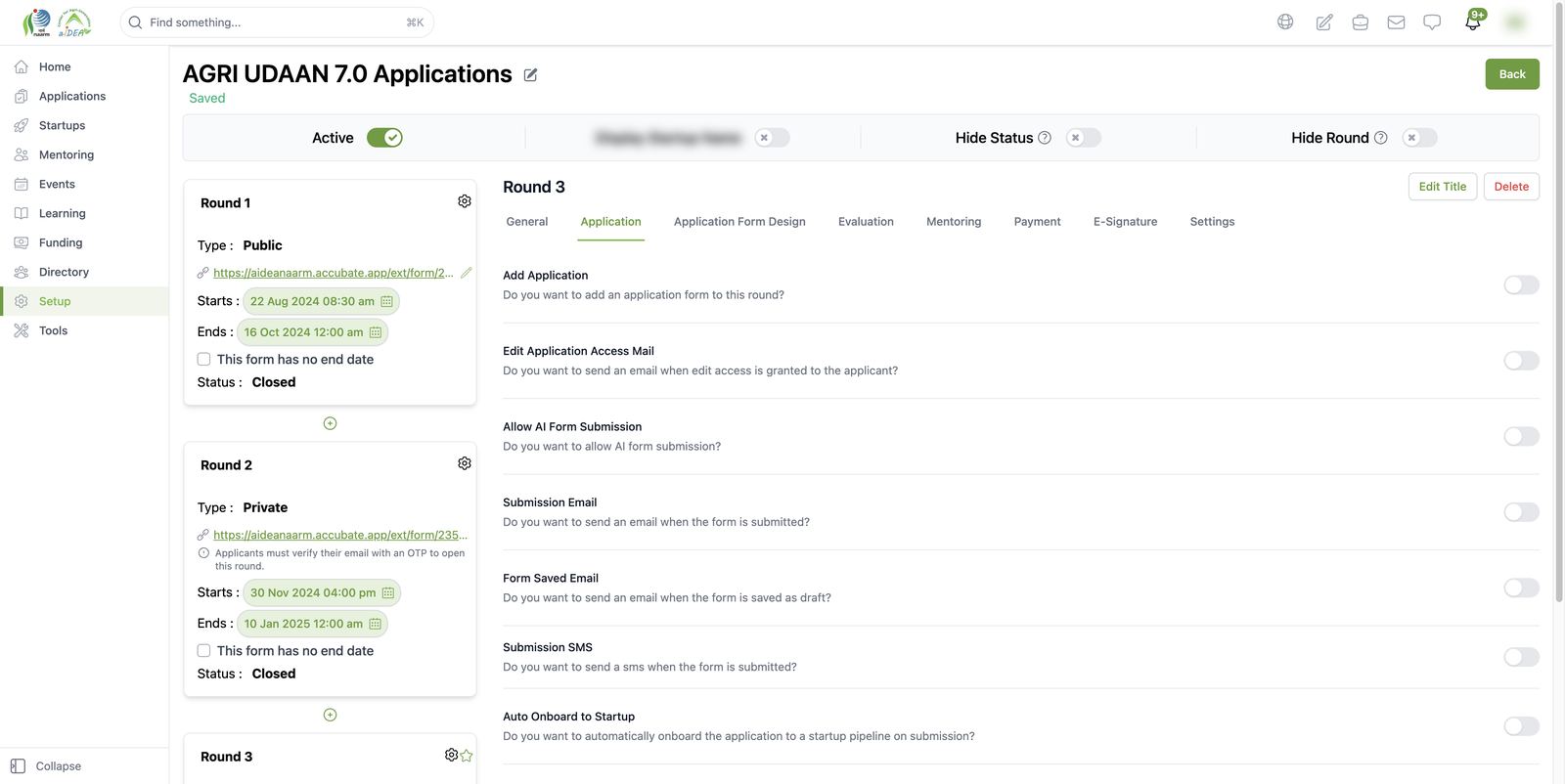1565x784 pixels.
Task: Click the Back button
Action: (x=1512, y=74)
